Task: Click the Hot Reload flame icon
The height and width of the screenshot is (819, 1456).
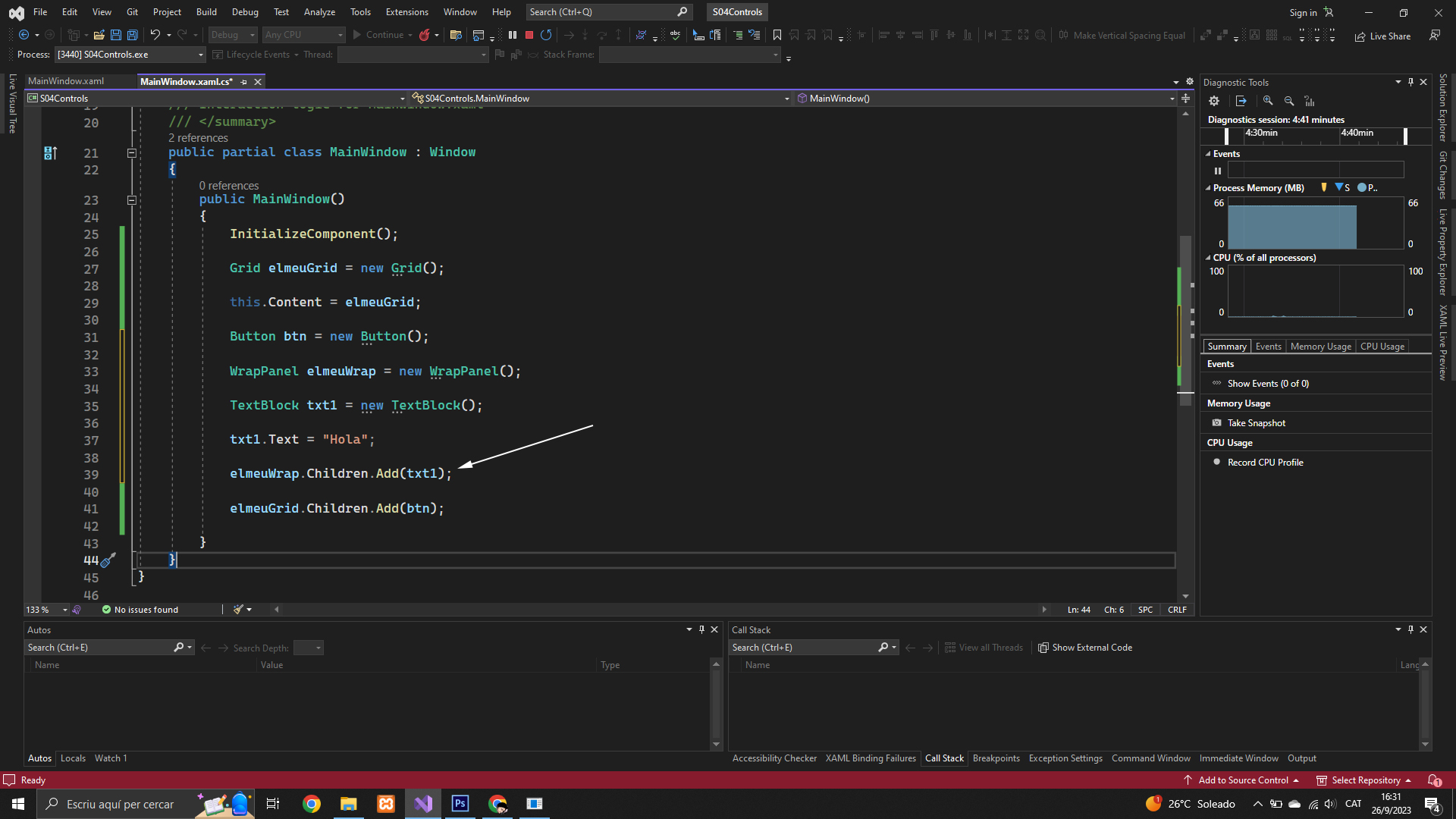Action: pyautogui.click(x=425, y=35)
